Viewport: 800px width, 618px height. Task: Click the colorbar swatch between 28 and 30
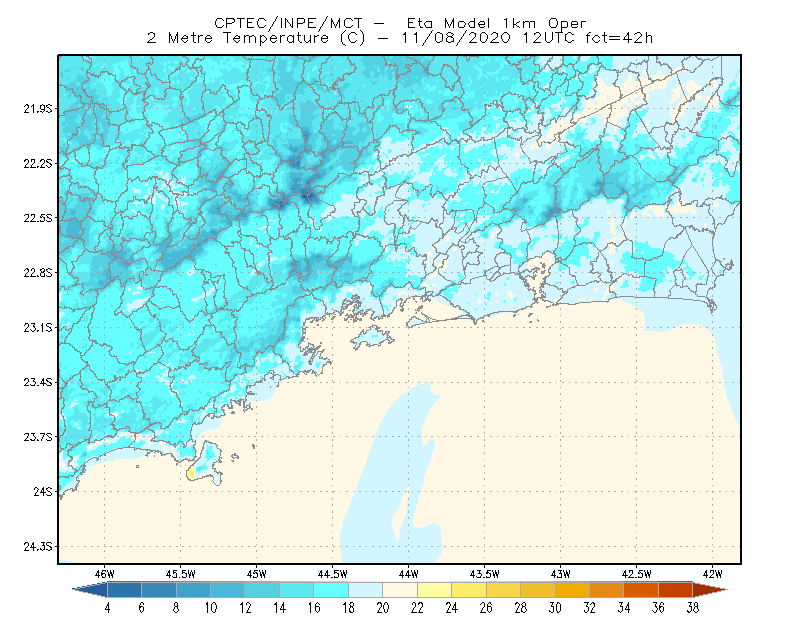pyautogui.click(x=538, y=590)
